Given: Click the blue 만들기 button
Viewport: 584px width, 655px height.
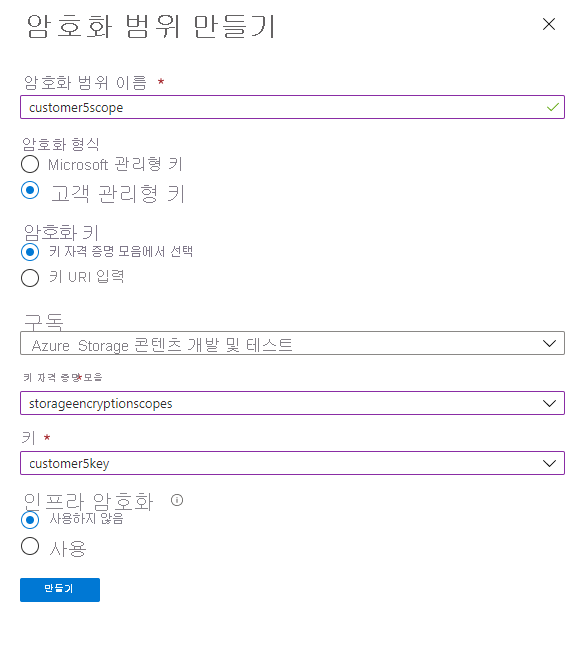Looking at the screenshot, I should click(x=60, y=590).
